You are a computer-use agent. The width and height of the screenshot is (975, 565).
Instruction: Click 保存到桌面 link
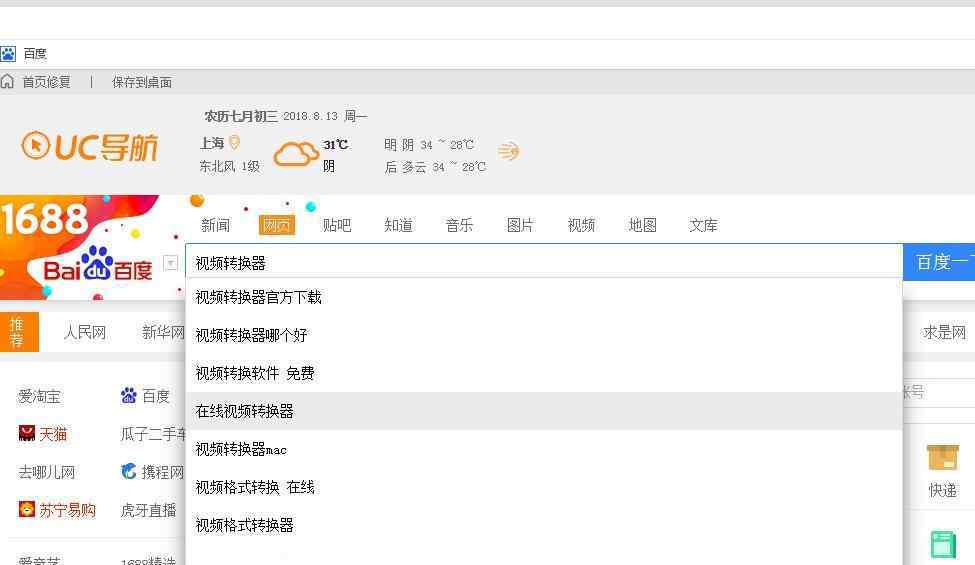pos(142,82)
